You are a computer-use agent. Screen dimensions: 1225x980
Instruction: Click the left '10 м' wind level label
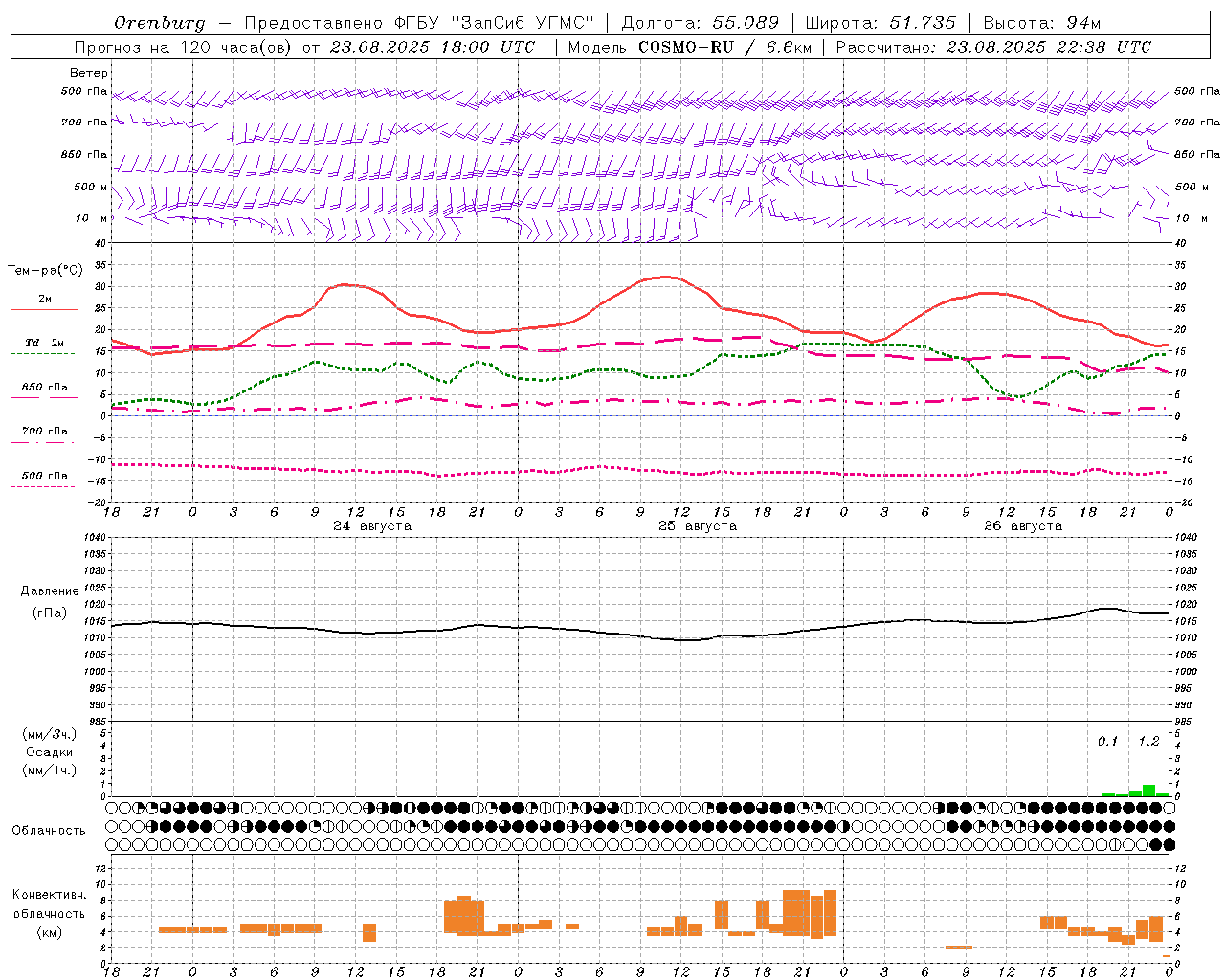[92, 218]
